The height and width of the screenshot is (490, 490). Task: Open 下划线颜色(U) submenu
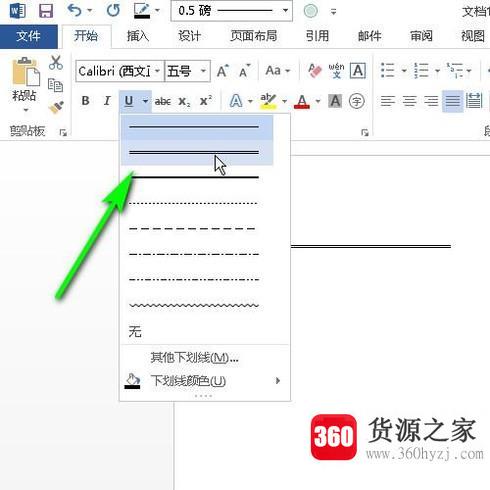pyautogui.click(x=205, y=381)
